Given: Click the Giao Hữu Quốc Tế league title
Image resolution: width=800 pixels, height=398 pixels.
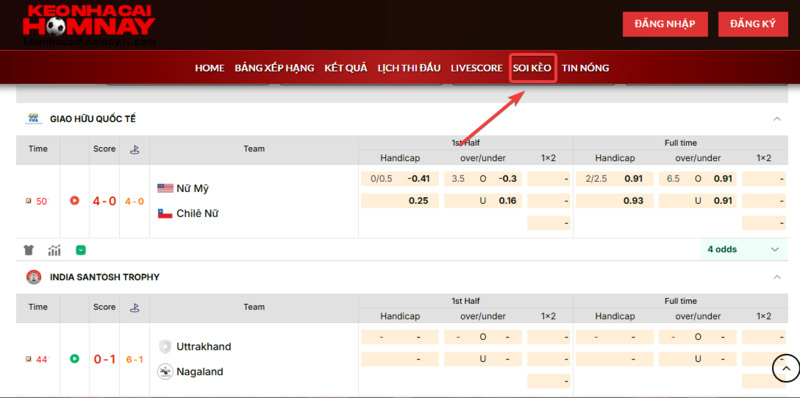Looking at the screenshot, I should 93,119.
